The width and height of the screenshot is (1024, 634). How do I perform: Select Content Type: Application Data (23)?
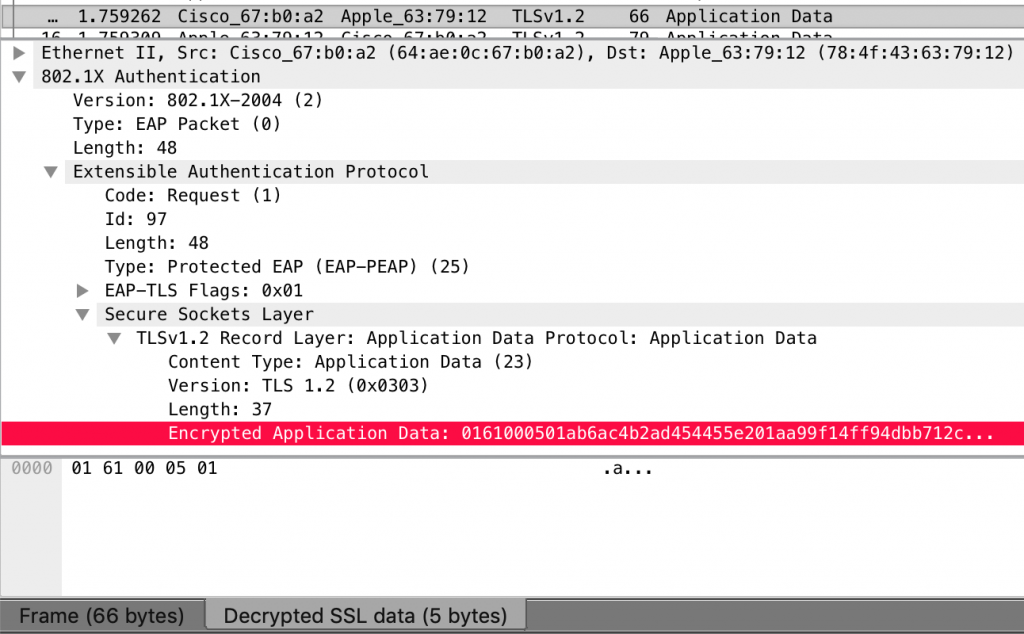[x=350, y=362]
